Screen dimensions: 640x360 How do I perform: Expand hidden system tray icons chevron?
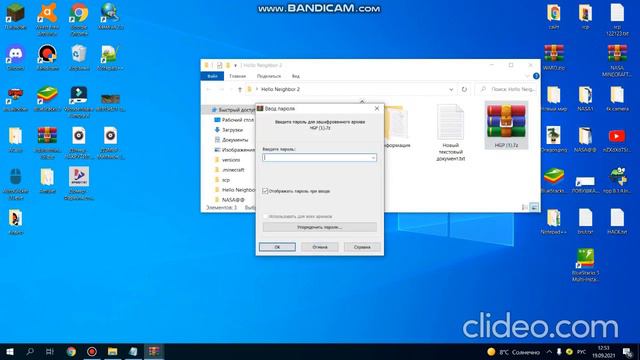[549, 352]
